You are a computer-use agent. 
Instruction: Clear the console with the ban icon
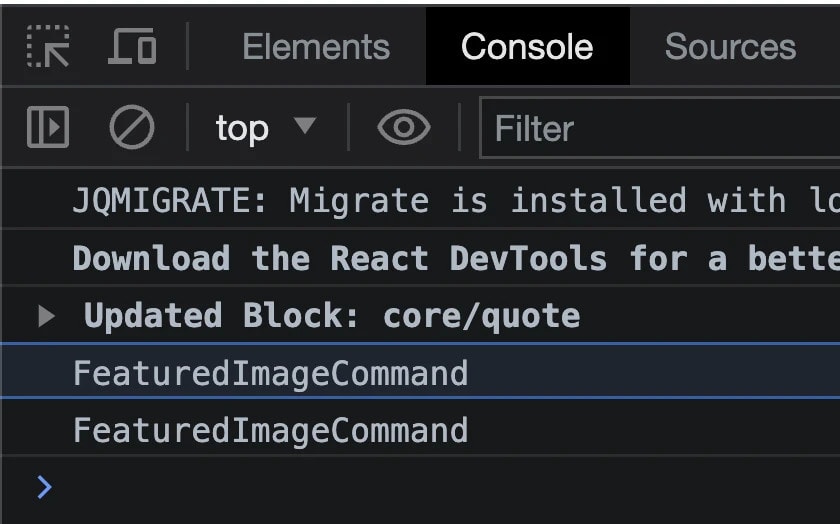(132, 127)
